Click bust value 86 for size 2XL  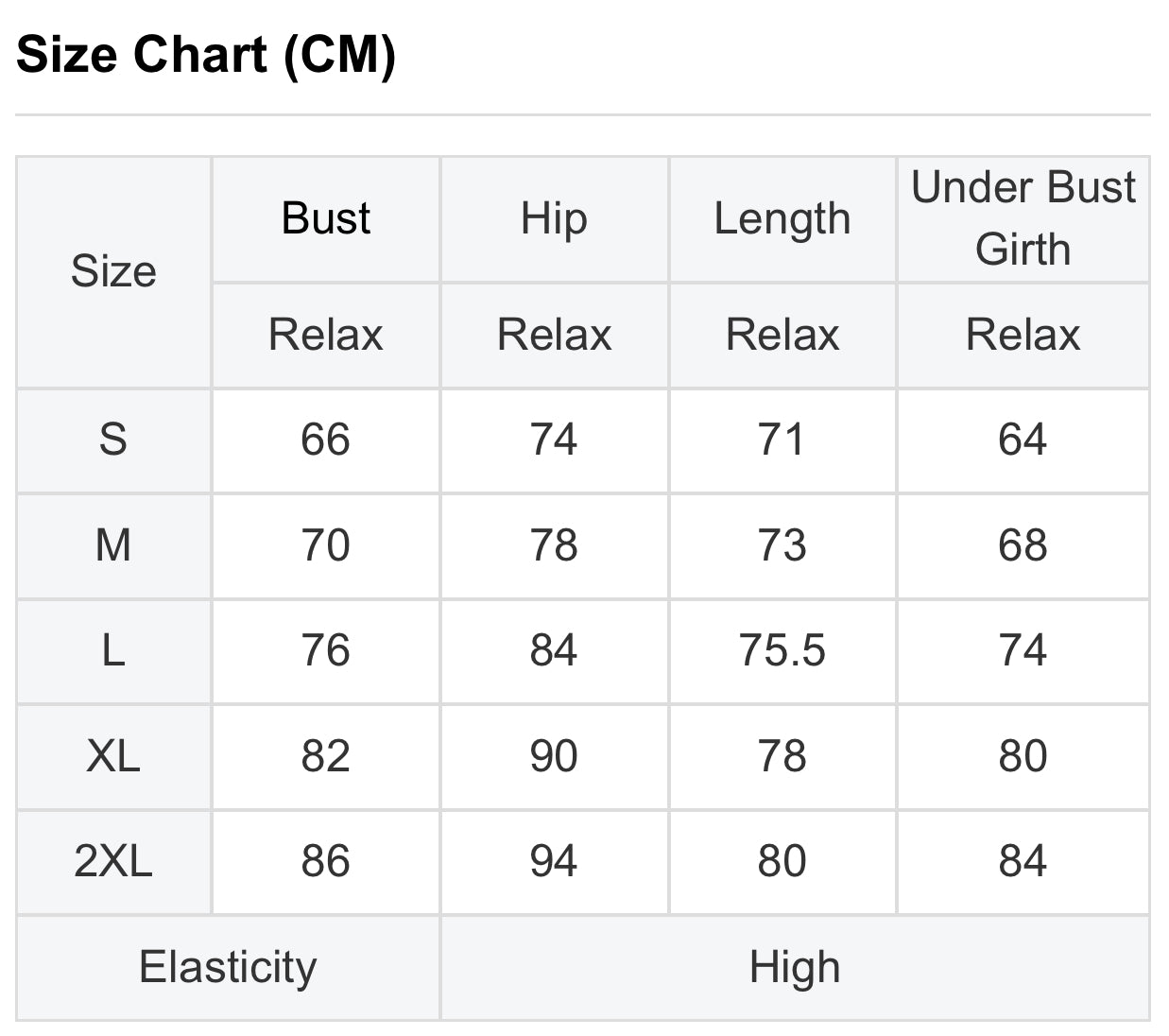tap(326, 861)
